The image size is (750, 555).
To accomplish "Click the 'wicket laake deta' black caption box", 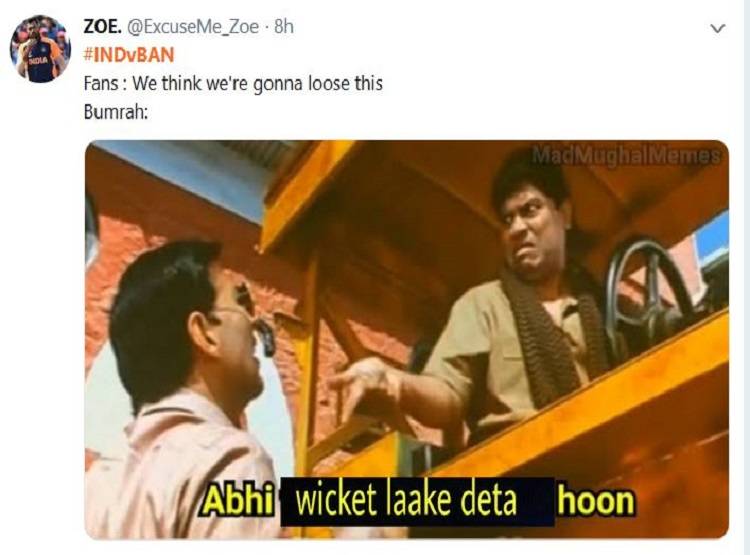I will [417, 501].
